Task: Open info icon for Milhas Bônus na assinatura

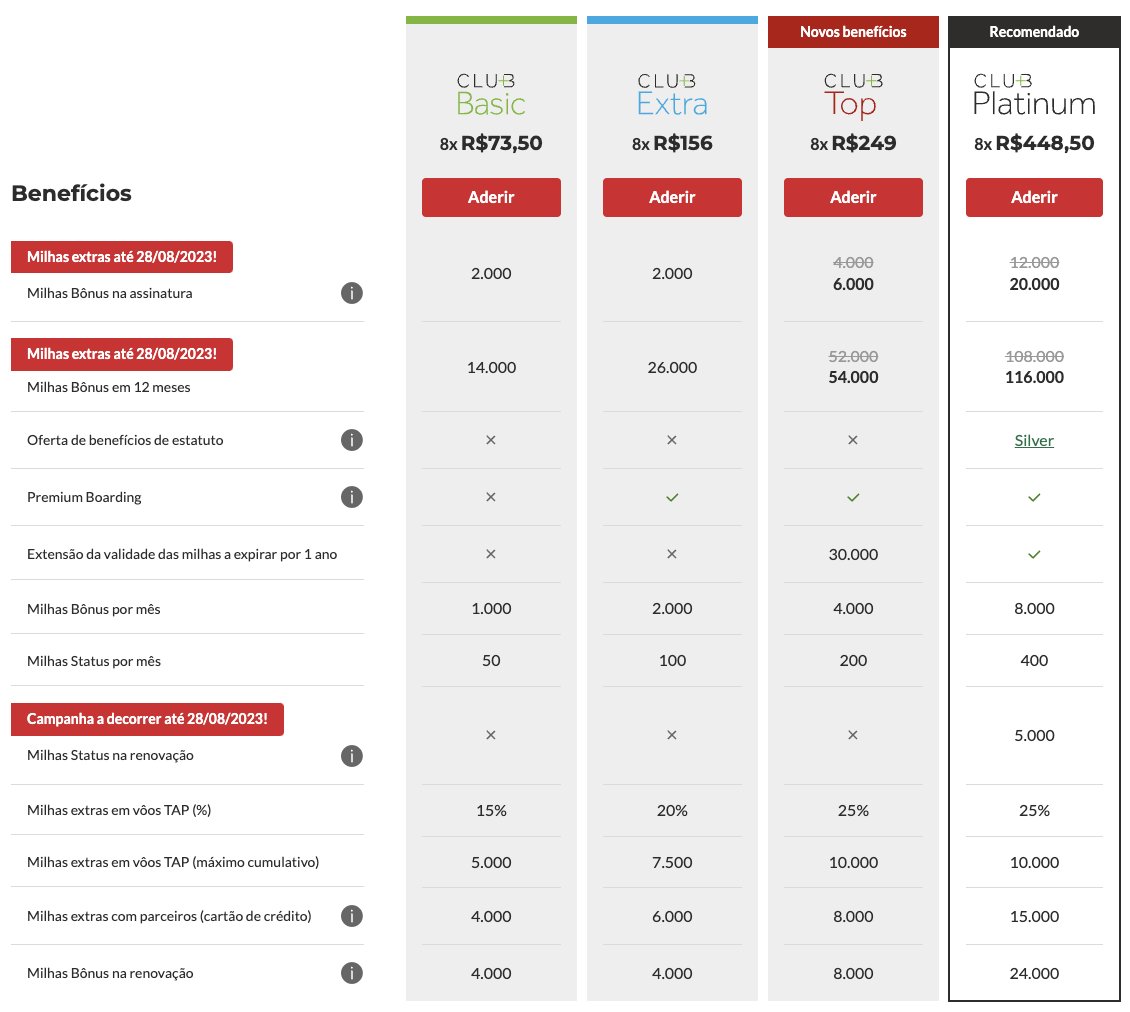Action: pos(352,293)
